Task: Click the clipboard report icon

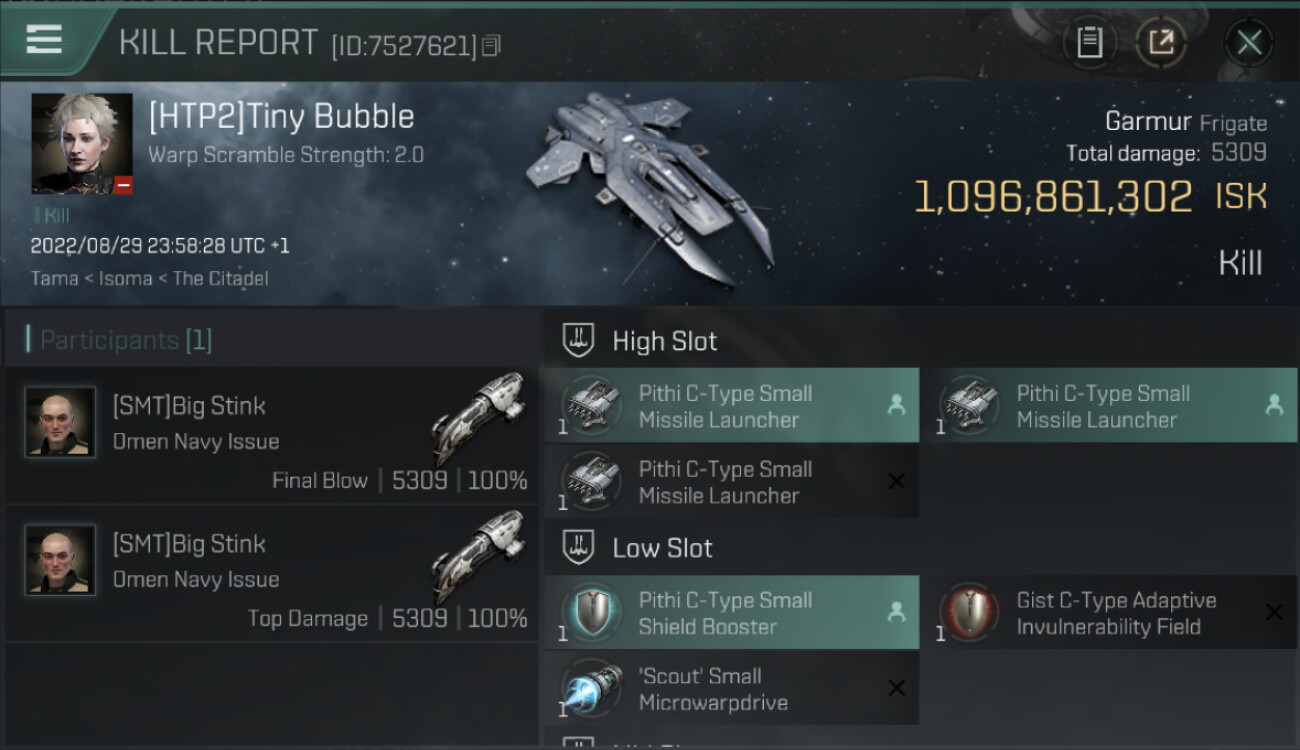Action: pyautogui.click(x=1089, y=42)
